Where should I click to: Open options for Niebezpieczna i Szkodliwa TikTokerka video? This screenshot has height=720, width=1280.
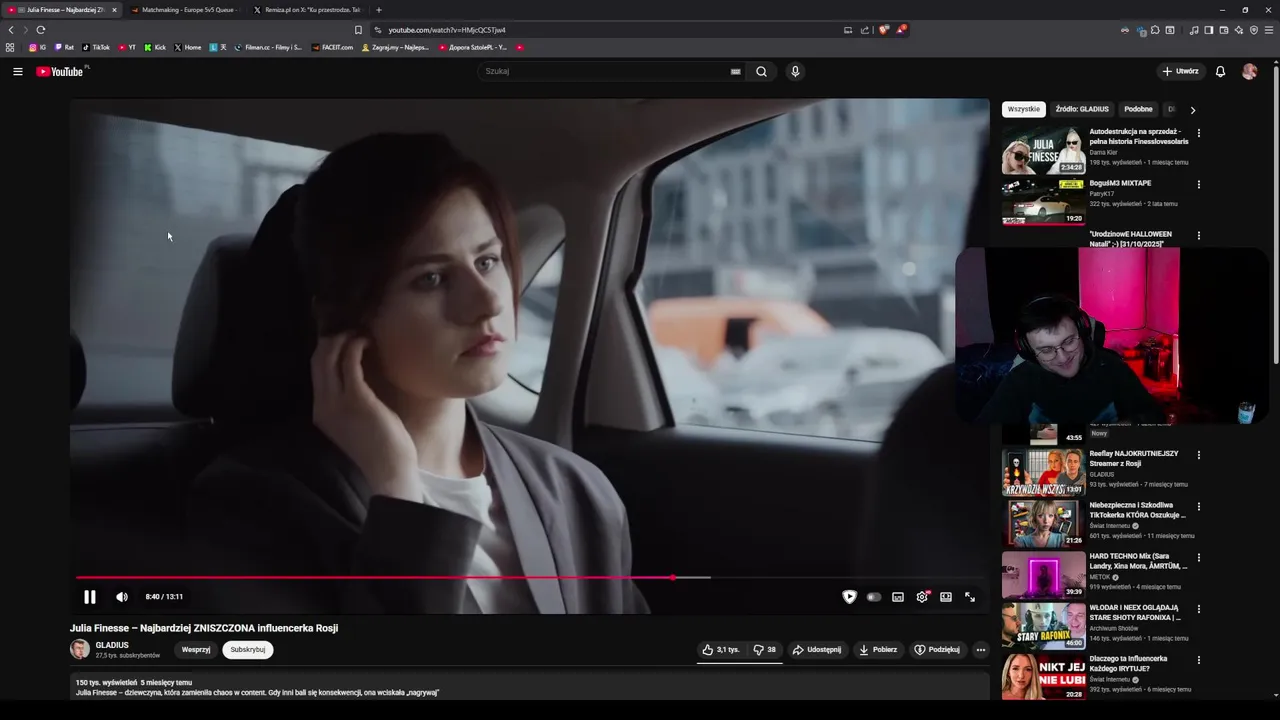pos(1199,507)
